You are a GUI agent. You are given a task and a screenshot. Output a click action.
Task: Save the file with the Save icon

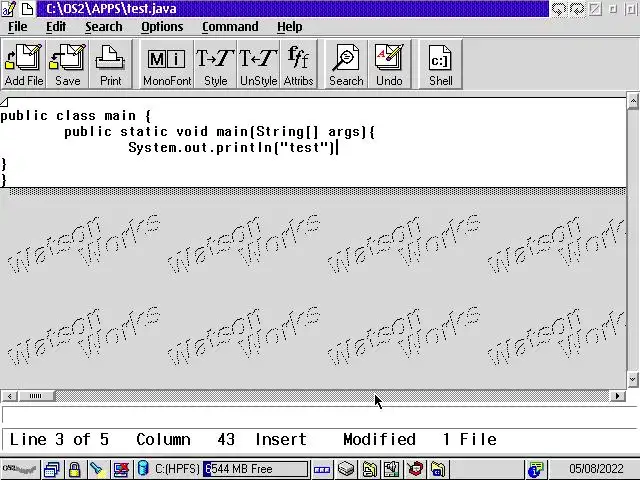(x=67, y=64)
